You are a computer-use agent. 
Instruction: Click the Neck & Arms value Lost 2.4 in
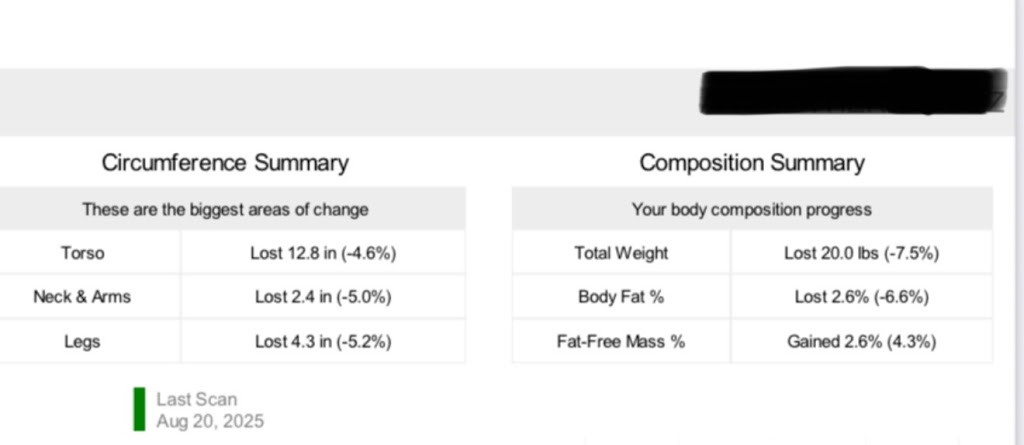(323, 297)
